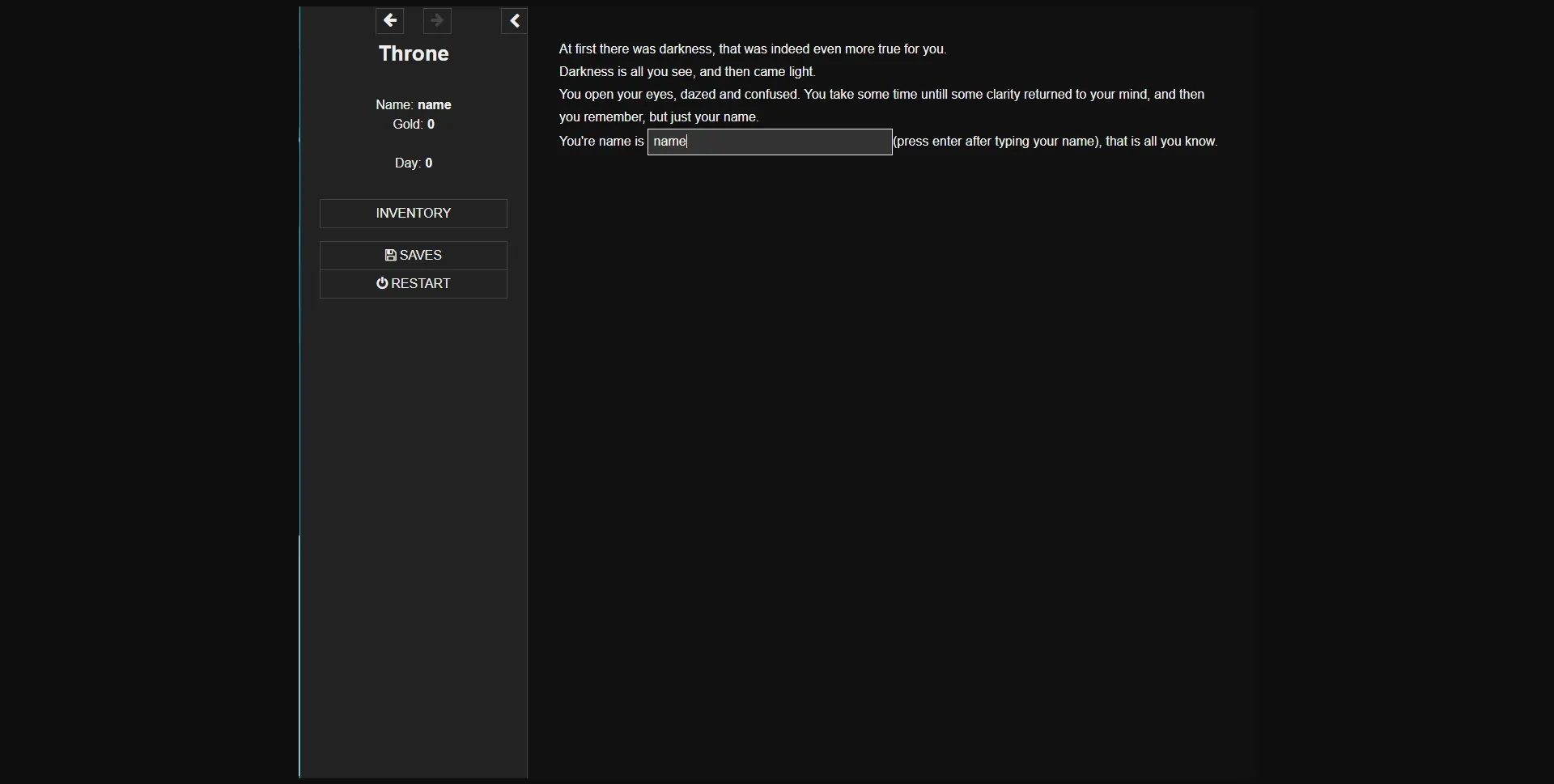Click the Name value labeled name
This screenshot has width=1554, height=784.
(435, 104)
